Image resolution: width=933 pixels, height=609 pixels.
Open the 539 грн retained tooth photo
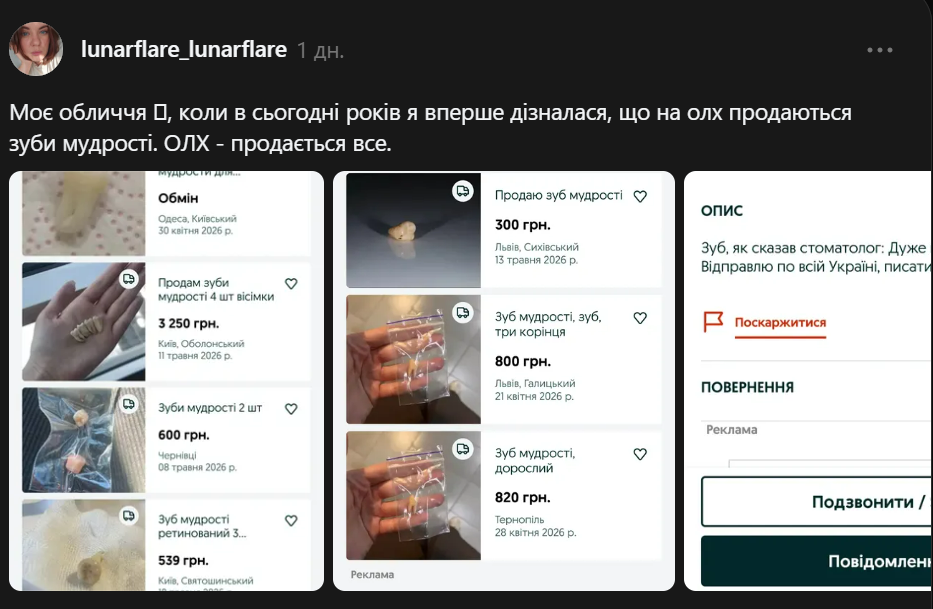(x=84, y=545)
